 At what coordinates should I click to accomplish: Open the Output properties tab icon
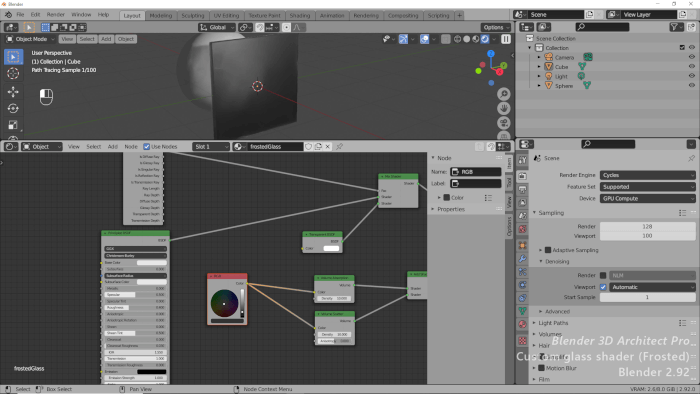[x=522, y=190]
